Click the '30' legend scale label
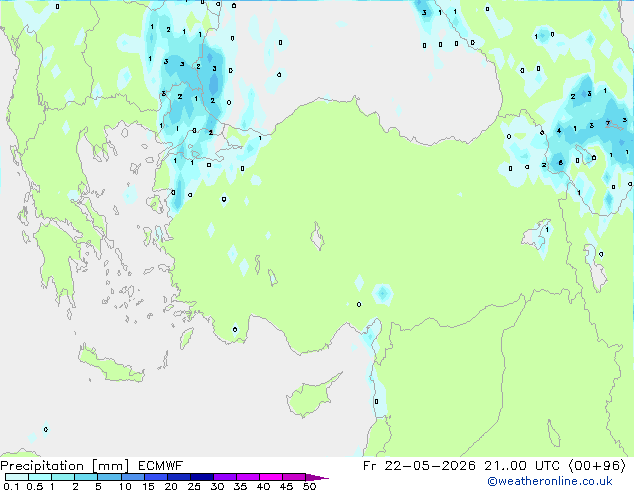Screen dimensions: 634x490 tap(217, 486)
